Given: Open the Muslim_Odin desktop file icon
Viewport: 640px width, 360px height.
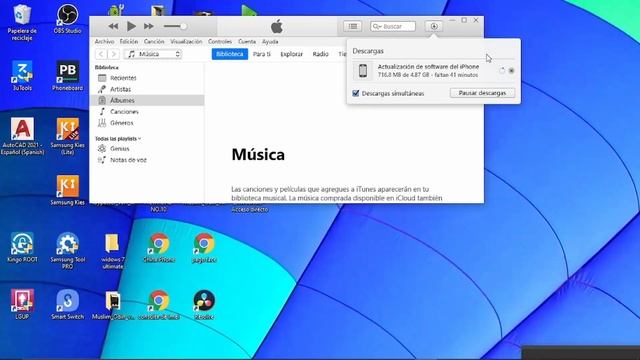Looking at the screenshot, I should pos(113,304).
